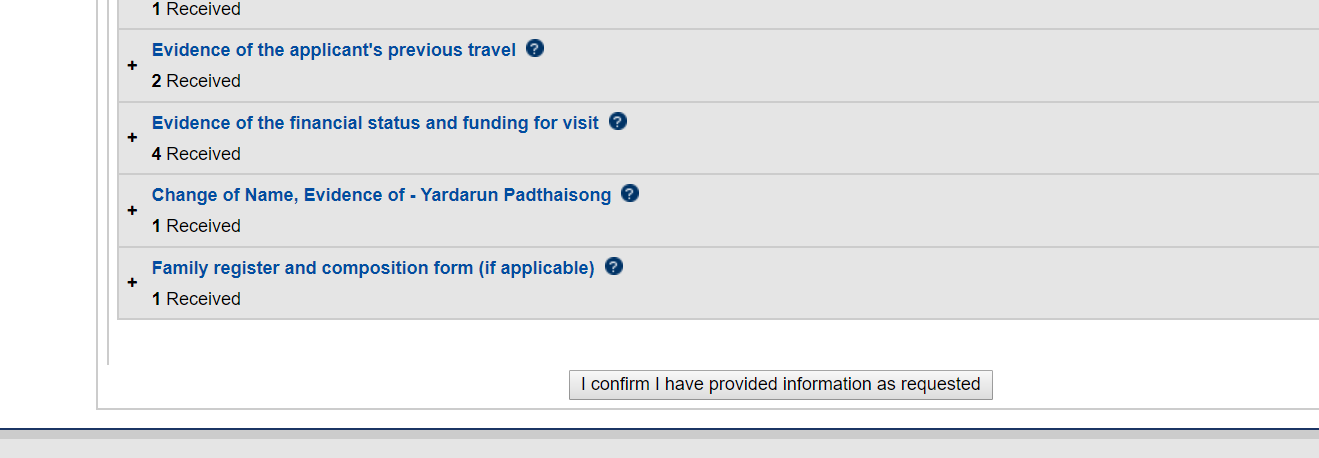Open help icon for financial status evidence
Image resolution: width=1319 pixels, height=458 pixels.
618,121
